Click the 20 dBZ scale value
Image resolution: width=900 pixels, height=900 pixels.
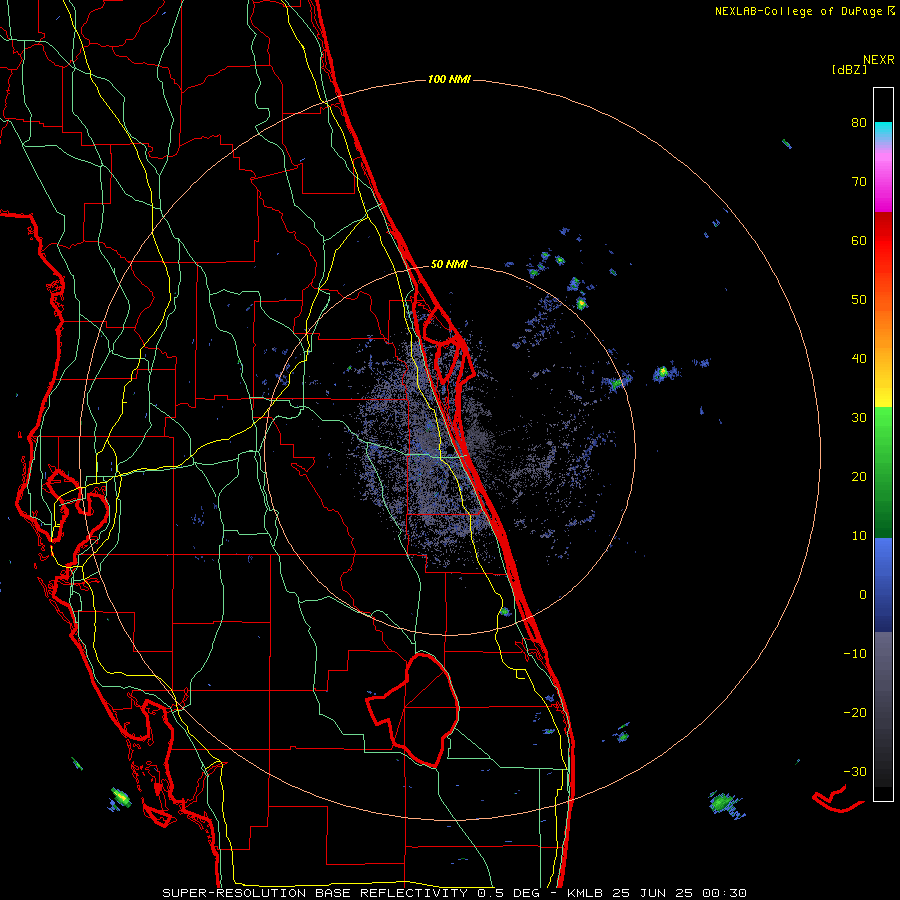coord(859,477)
